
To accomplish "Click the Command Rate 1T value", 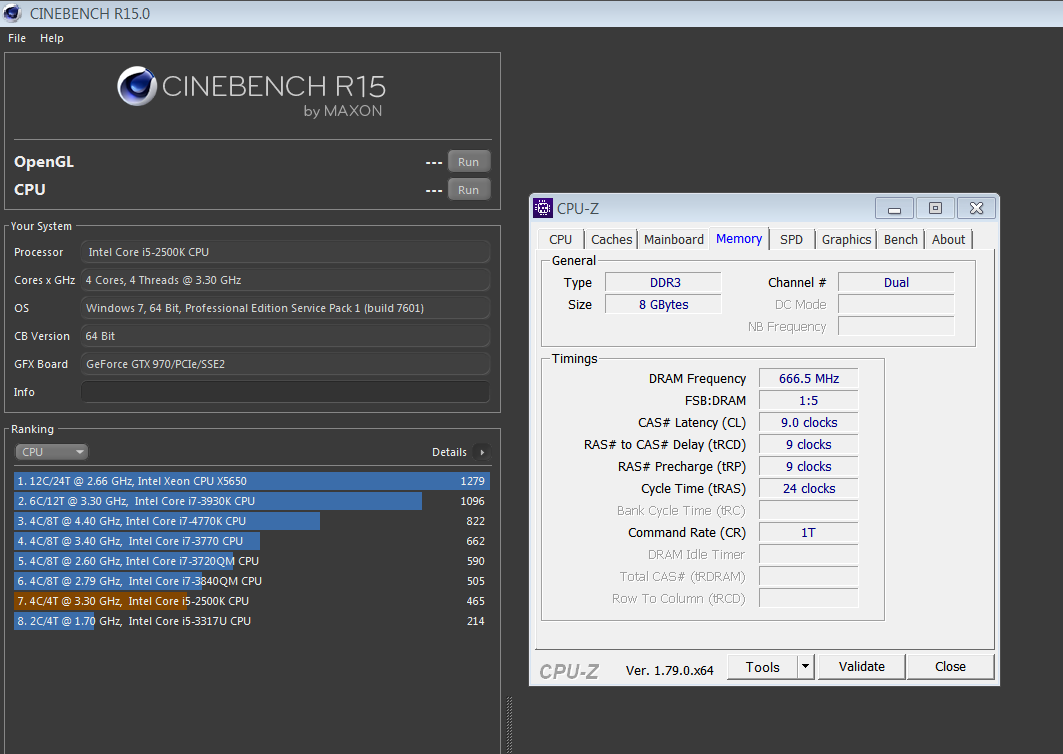I will [809, 532].
